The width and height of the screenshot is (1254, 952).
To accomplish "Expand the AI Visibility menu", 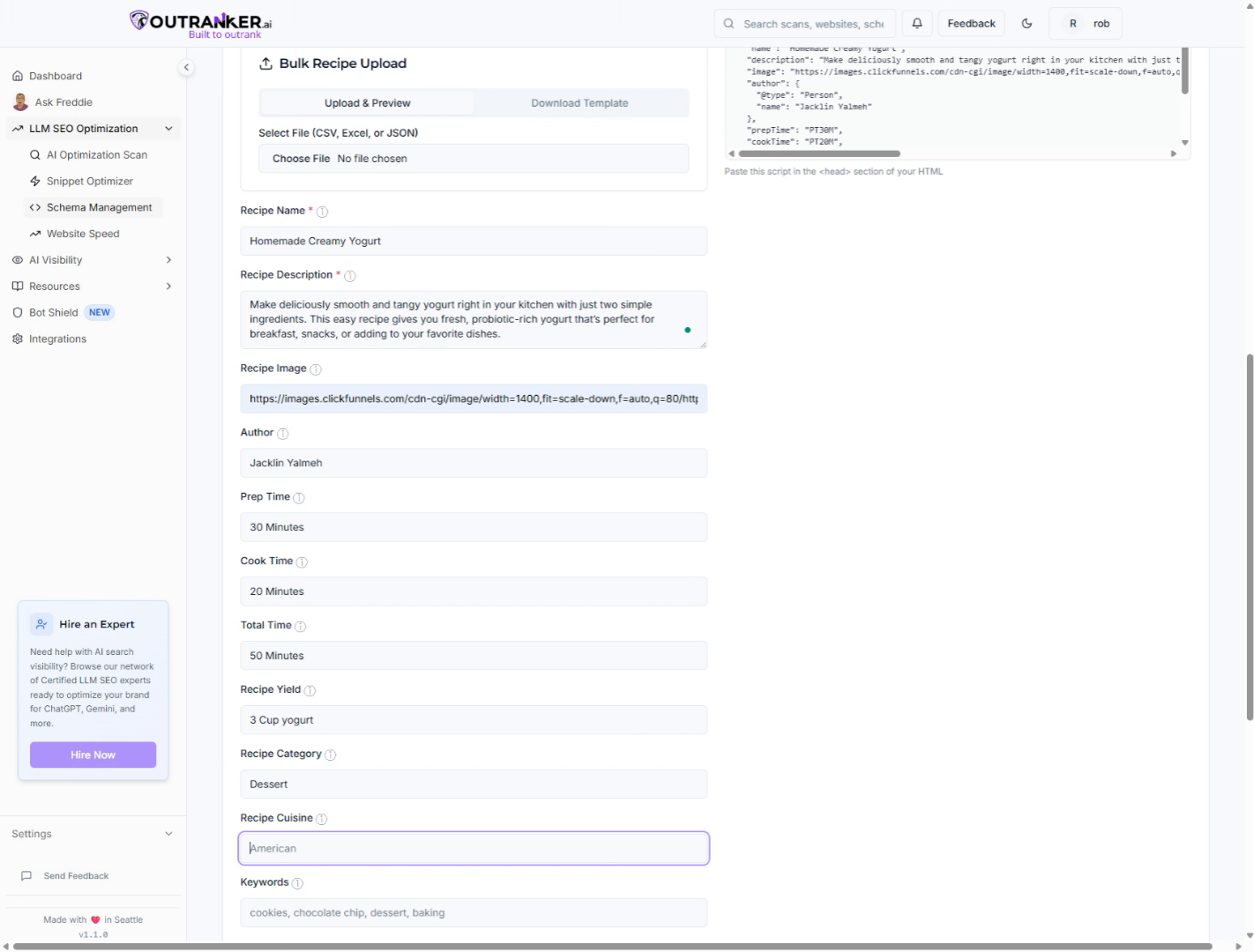I will (x=168, y=260).
